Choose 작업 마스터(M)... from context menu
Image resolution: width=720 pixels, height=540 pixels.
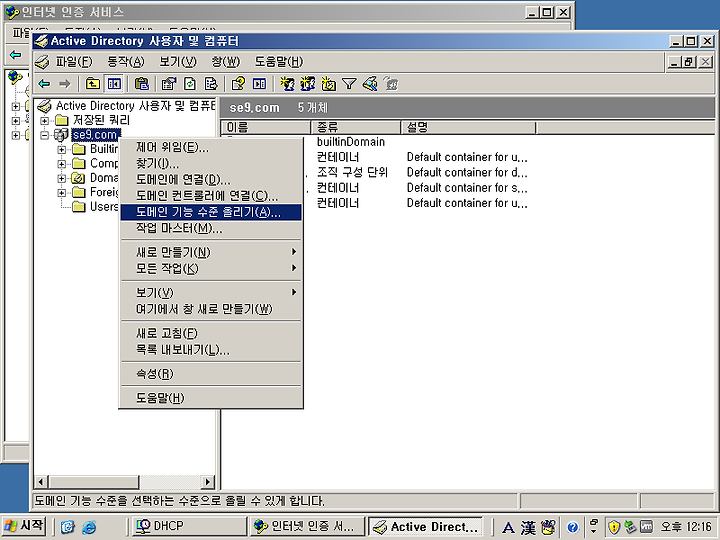[211, 228]
